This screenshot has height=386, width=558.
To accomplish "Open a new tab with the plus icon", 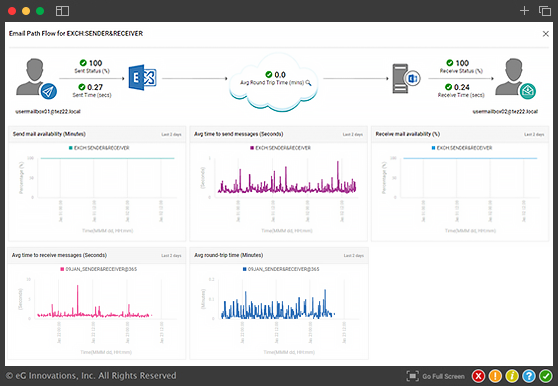I will (x=524, y=11).
